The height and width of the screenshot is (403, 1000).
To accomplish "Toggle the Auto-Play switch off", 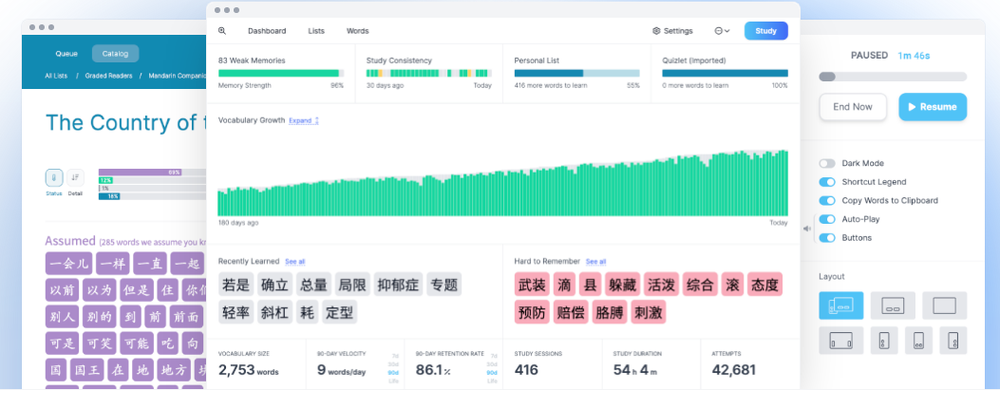I will click(x=827, y=219).
